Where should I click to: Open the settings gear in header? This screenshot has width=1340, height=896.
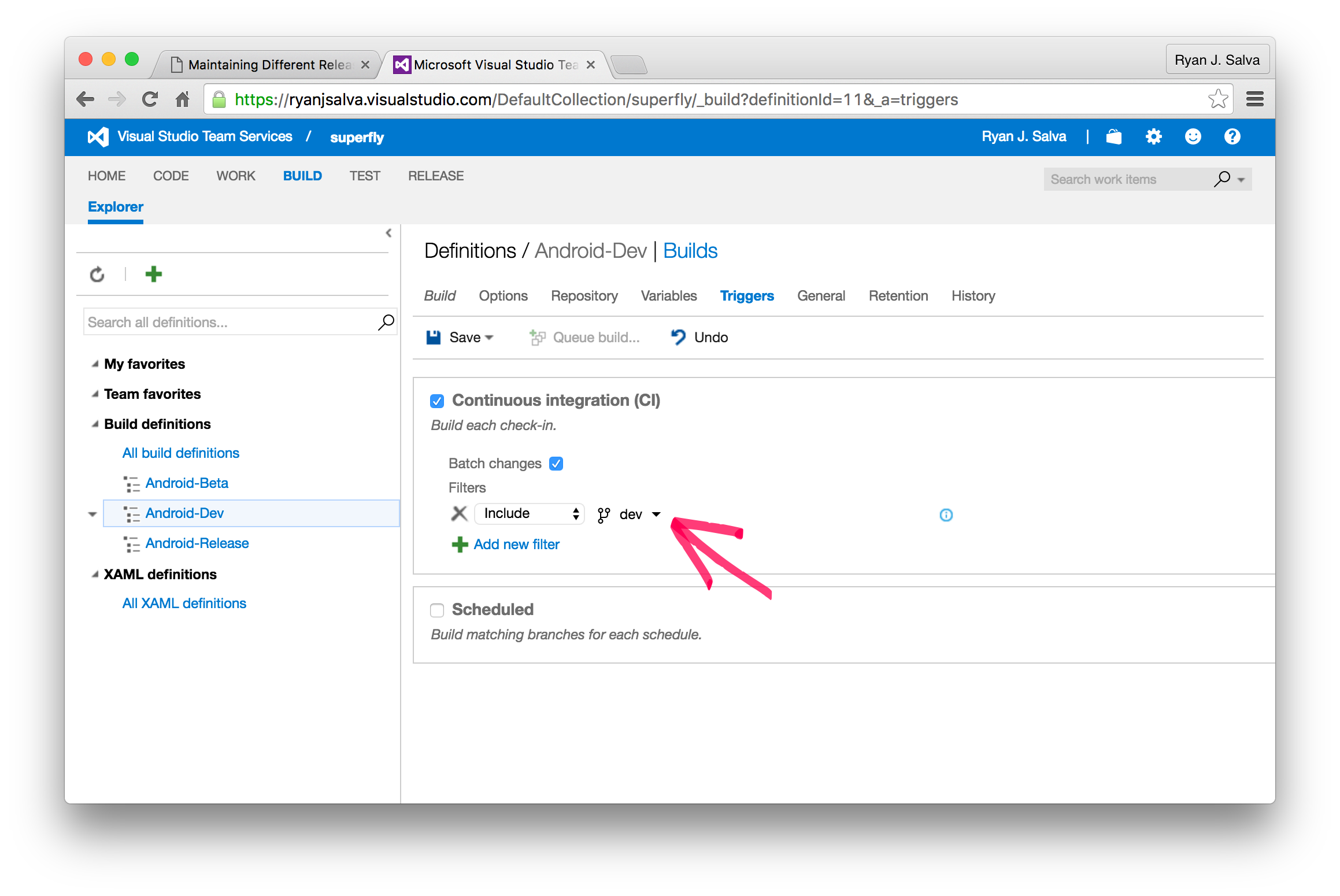click(1153, 136)
